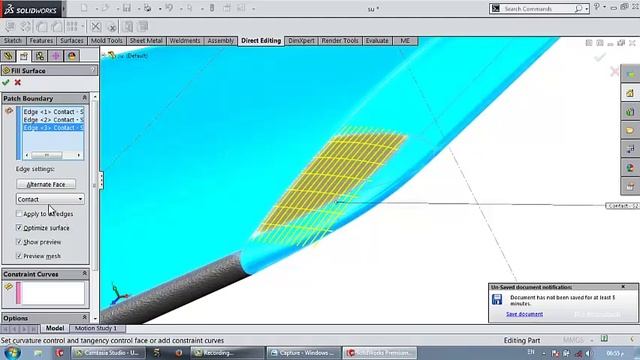The width and height of the screenshot is (640, 360).
Task: Open ConfigurationManager tab icon
Action: pyautogui.click(x=40, y=56)
